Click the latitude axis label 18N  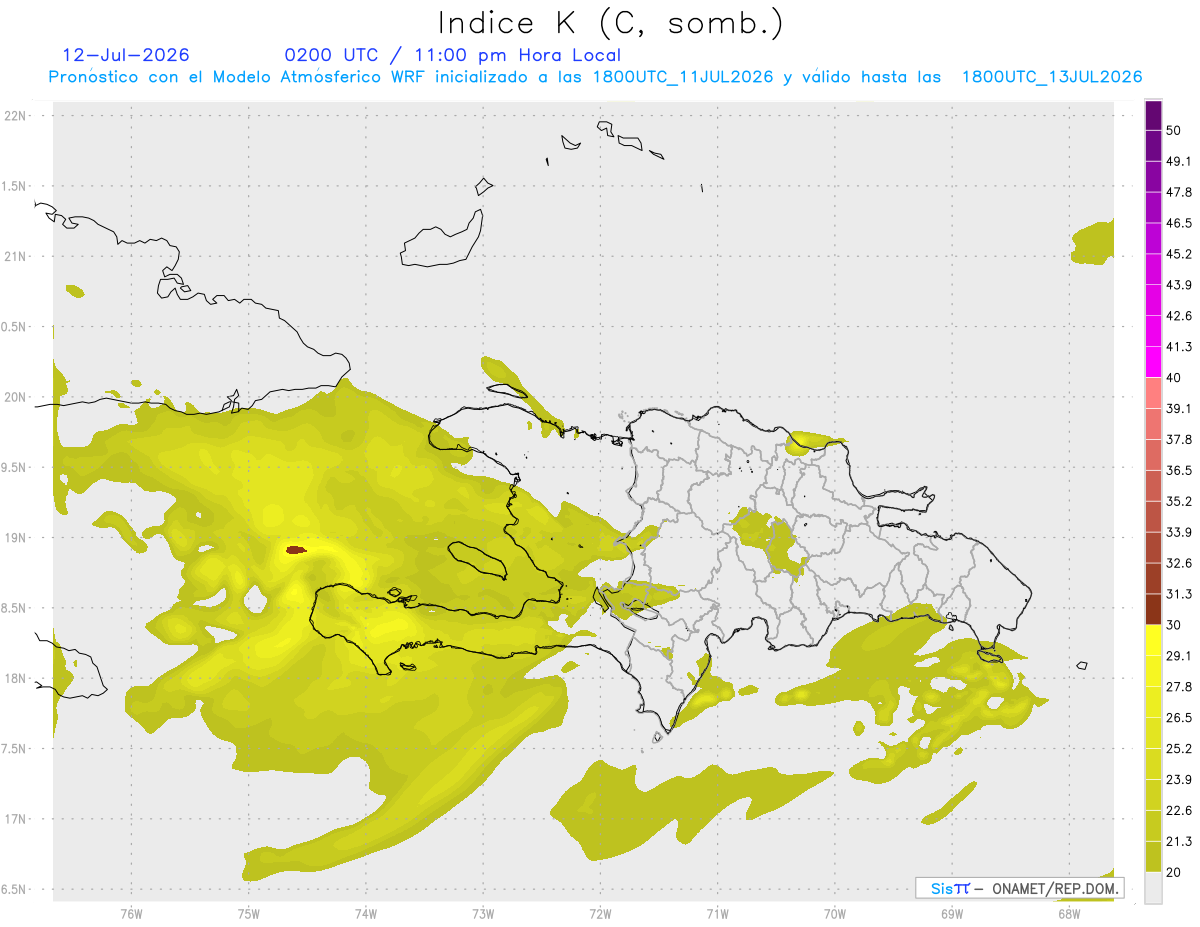coord(16,679)
